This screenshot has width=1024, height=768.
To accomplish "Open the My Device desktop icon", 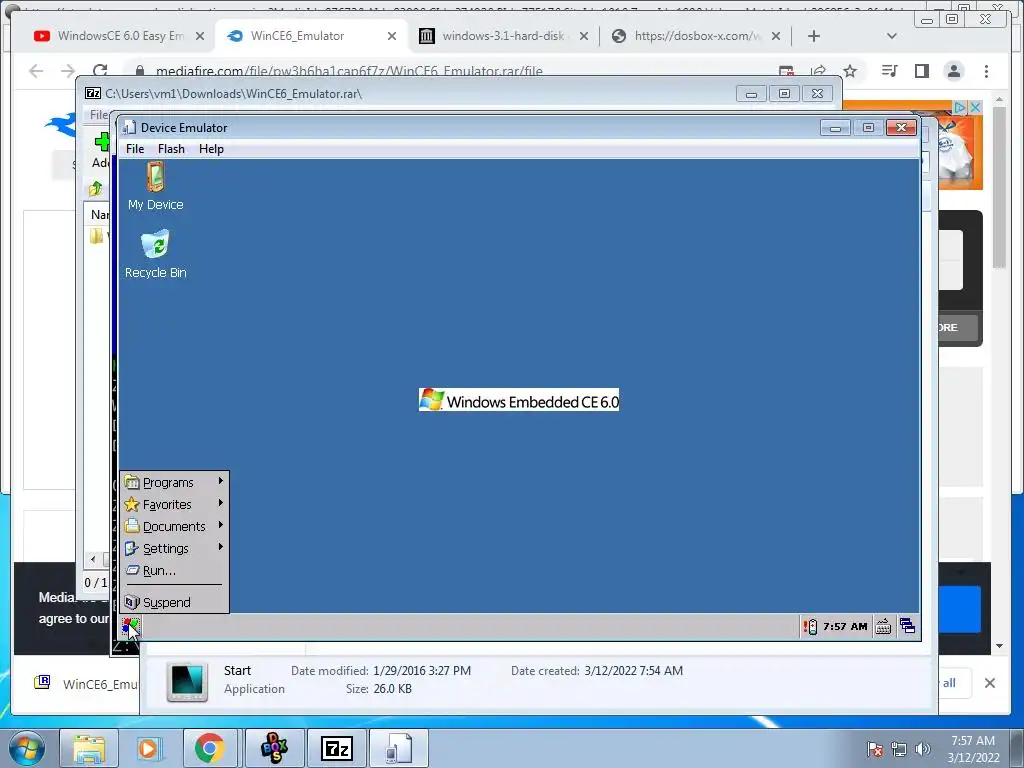I will [155, 186].
